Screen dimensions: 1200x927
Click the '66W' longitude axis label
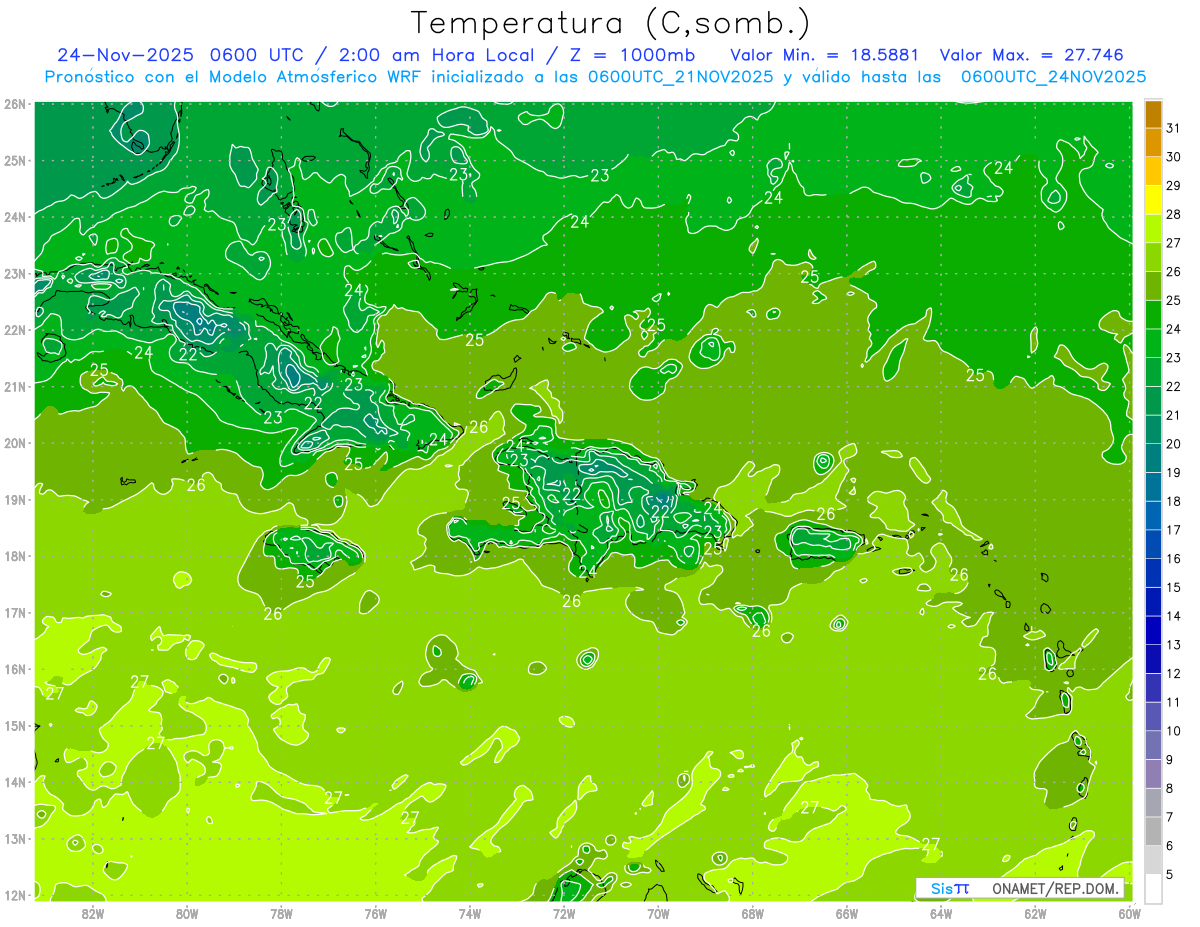846,913
